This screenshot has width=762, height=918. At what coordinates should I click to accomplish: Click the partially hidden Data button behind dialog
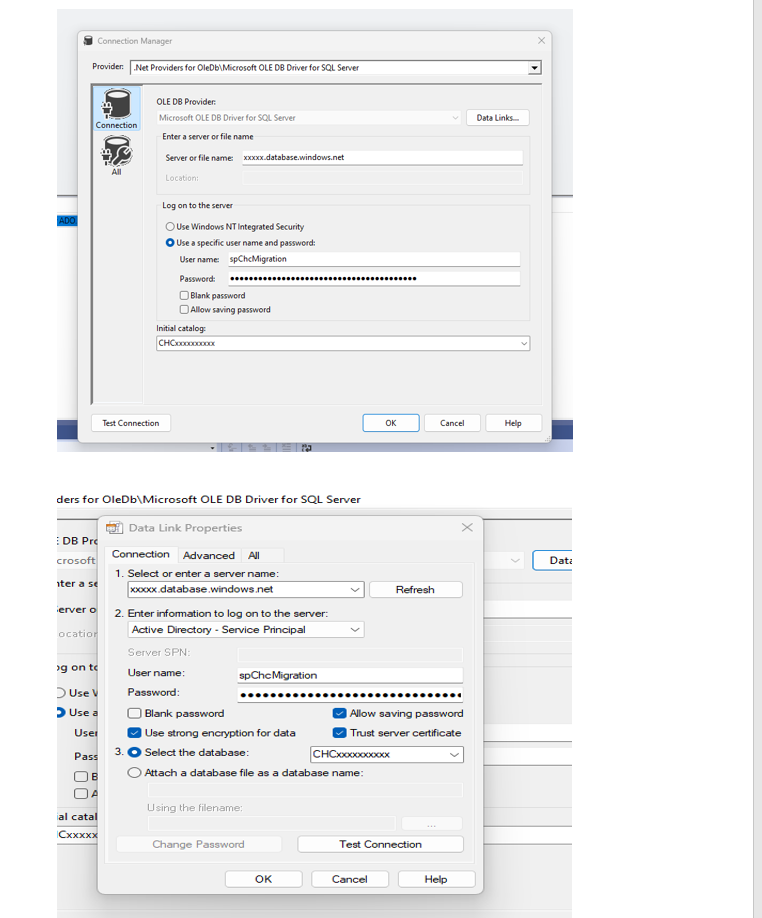[552, 560]
